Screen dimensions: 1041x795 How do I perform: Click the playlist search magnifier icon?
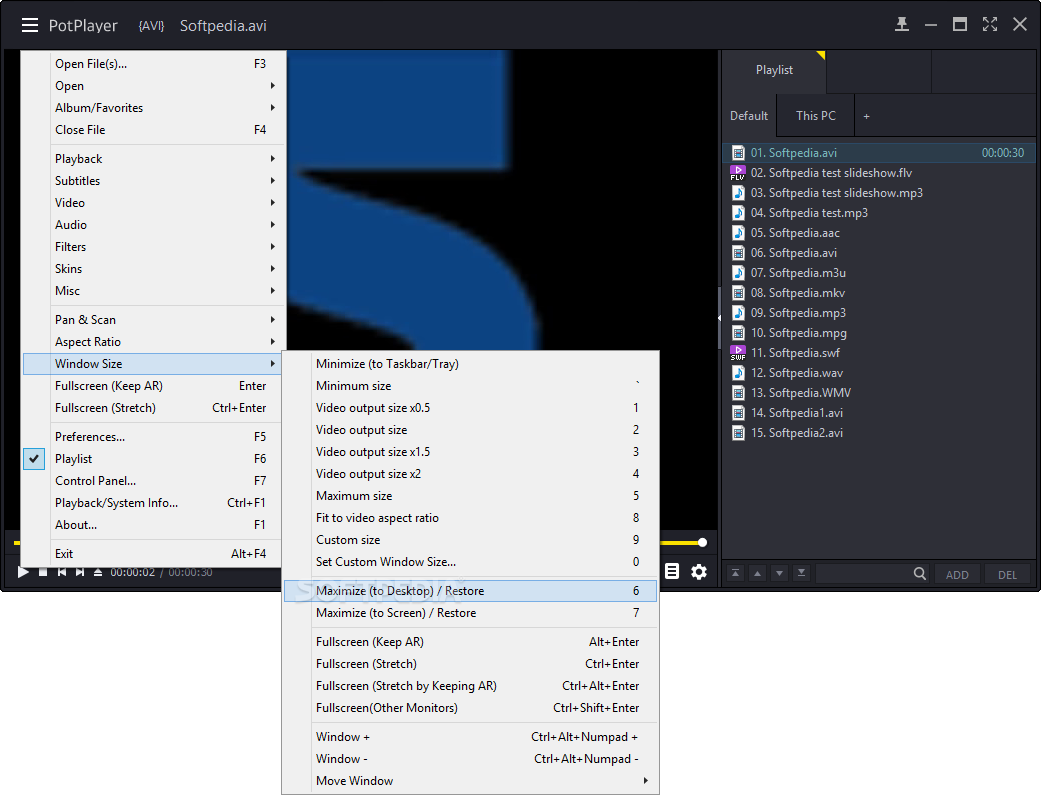[x=920, y=573]
